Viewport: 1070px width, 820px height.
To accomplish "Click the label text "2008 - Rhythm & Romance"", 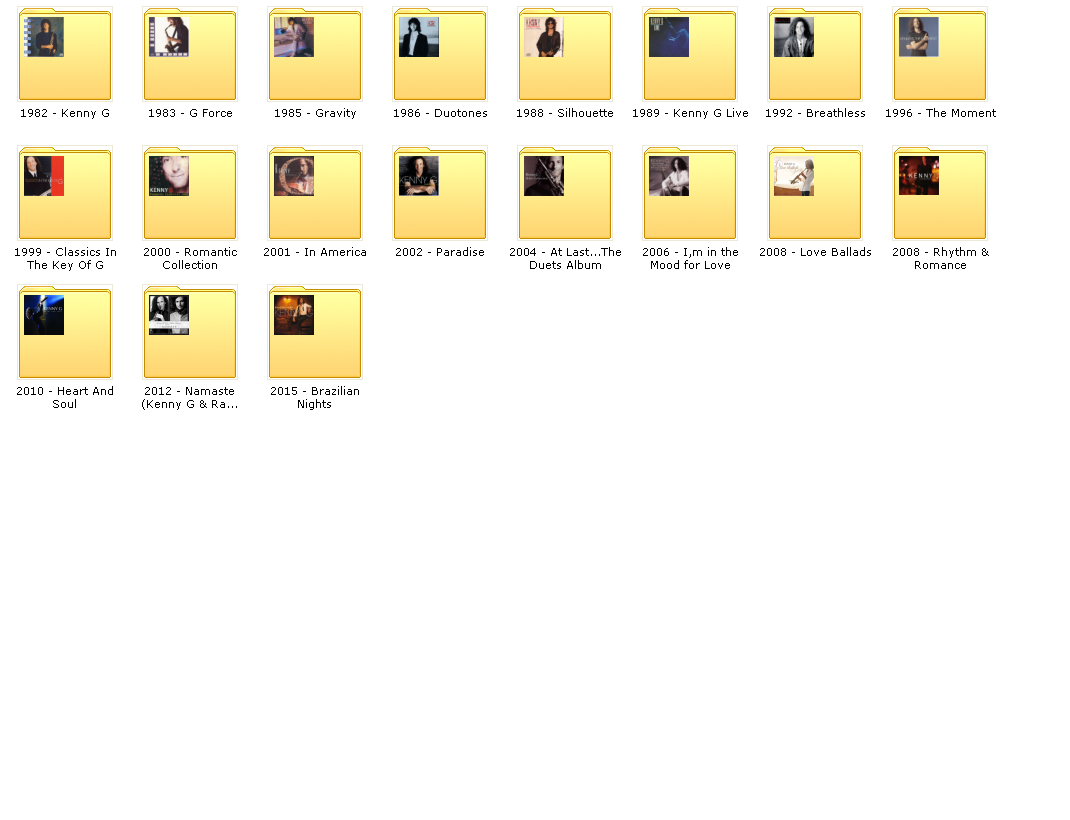I will pos(940,259).
